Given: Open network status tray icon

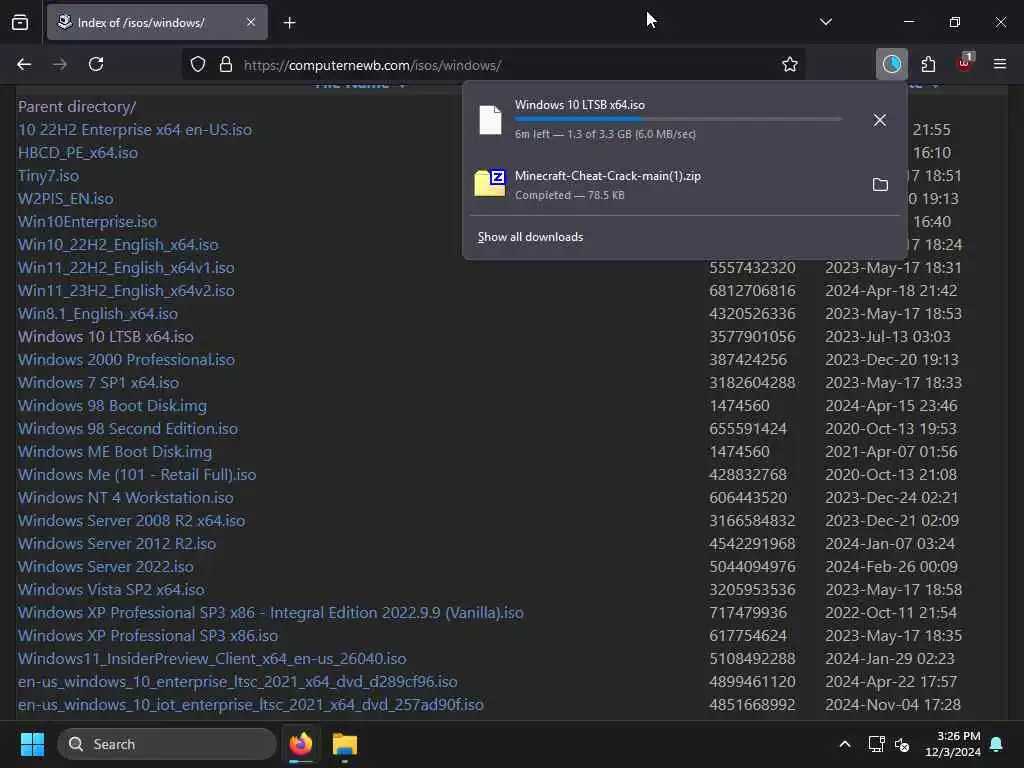Looking at the screenshot, I should coord(876,744).
